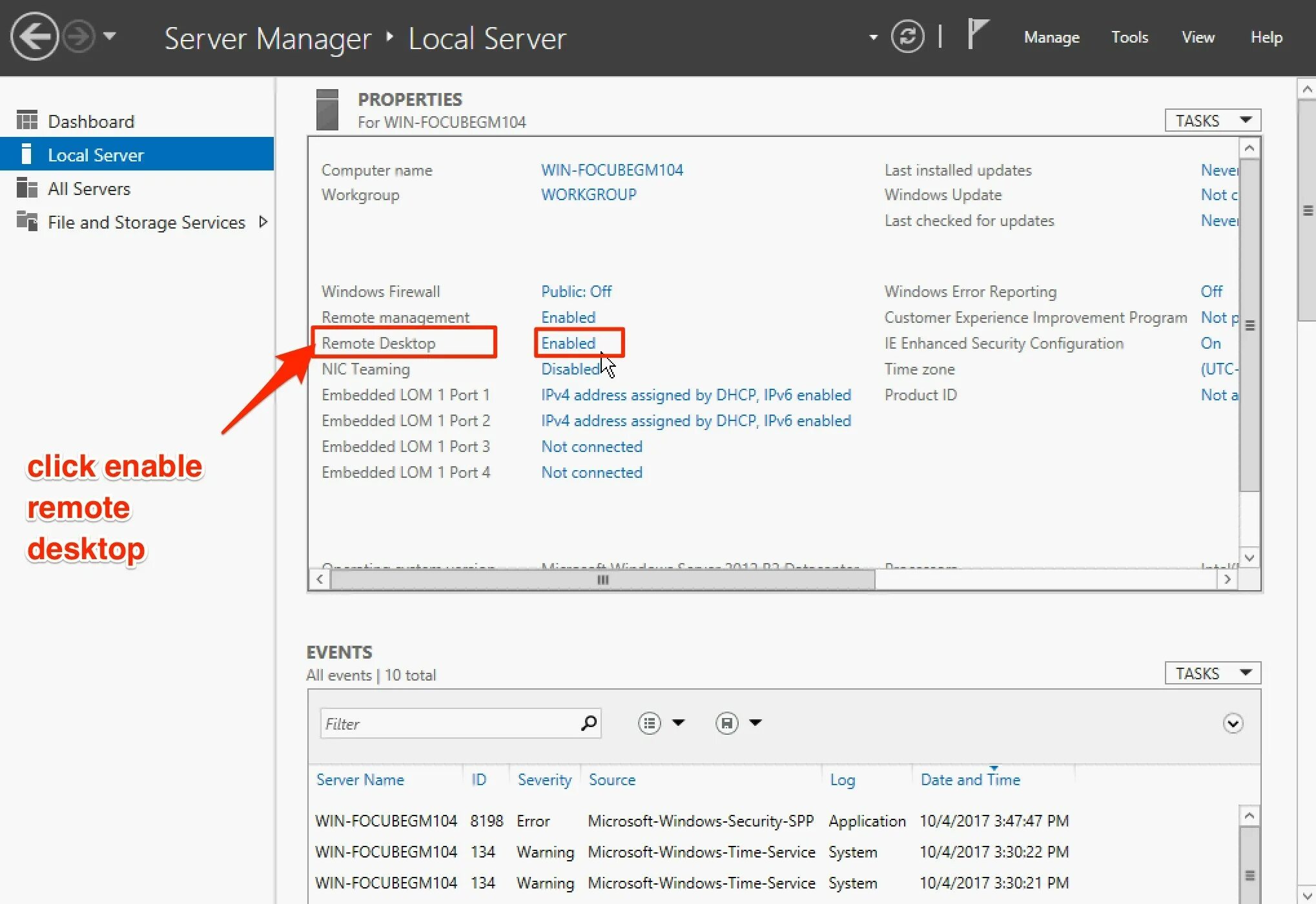The width and height of the screenshot is (1316, 904).
Task: Toggle Windows Firewall Public: Off setting
Action: click(x=576, y=291)
